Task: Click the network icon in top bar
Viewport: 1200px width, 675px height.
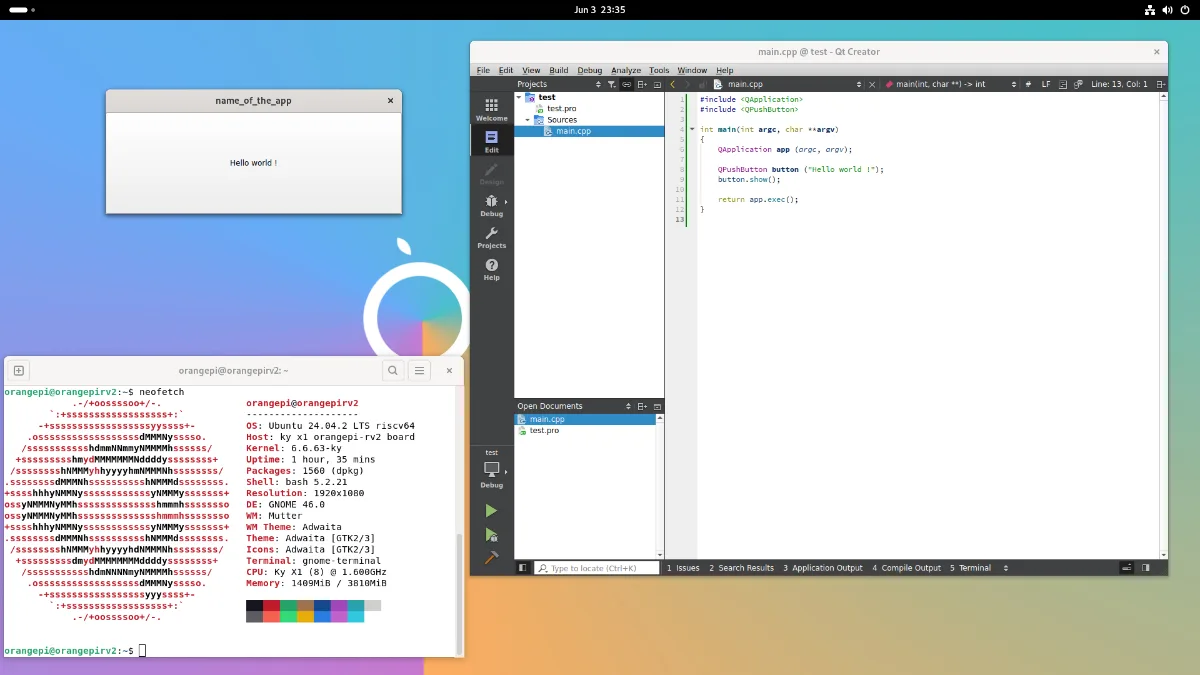Action: click(1150, 10)
